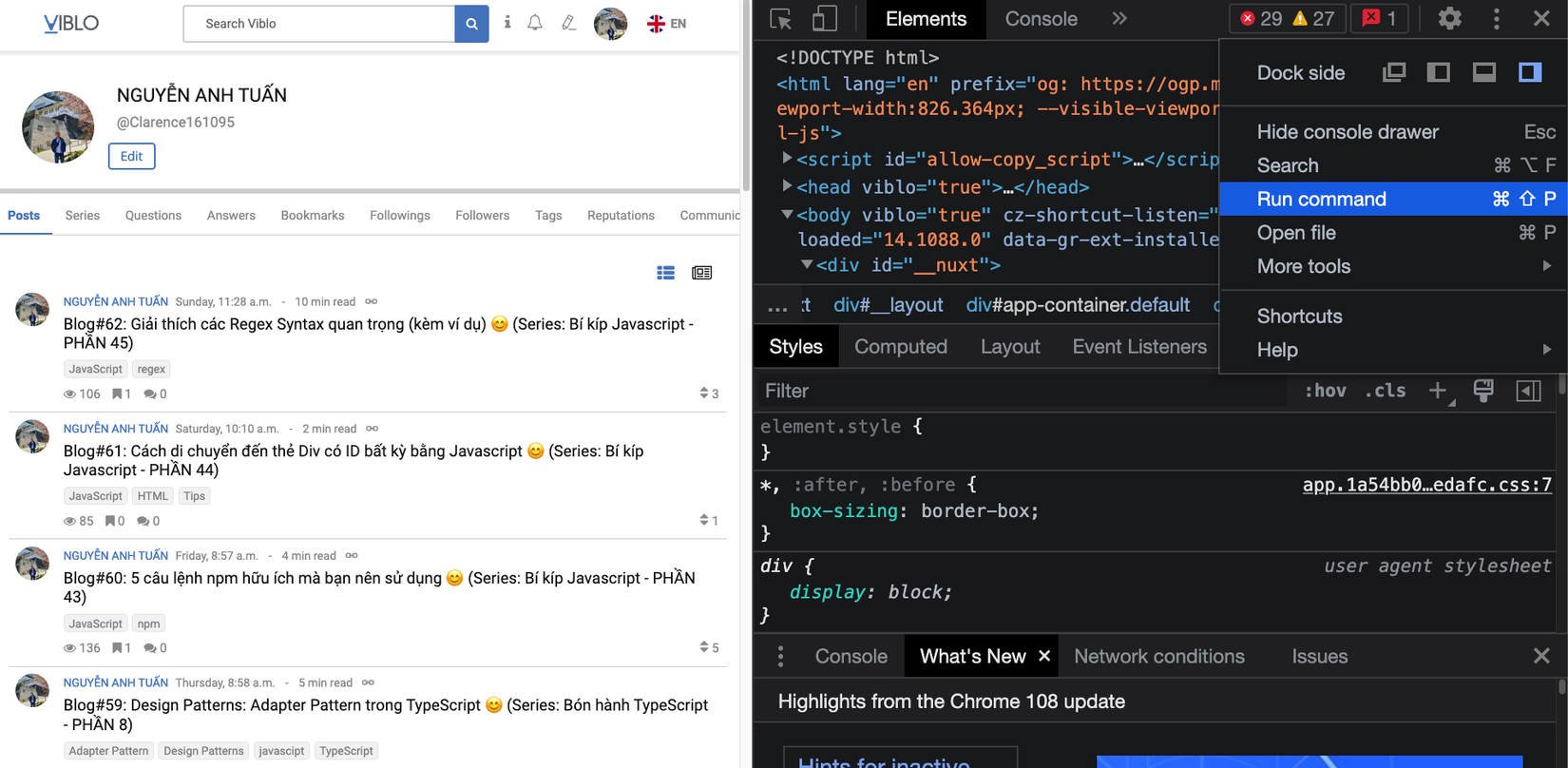Expand the Help submenu
The height and width of the screenshot is (768, 1568).
pos(1393,350)
